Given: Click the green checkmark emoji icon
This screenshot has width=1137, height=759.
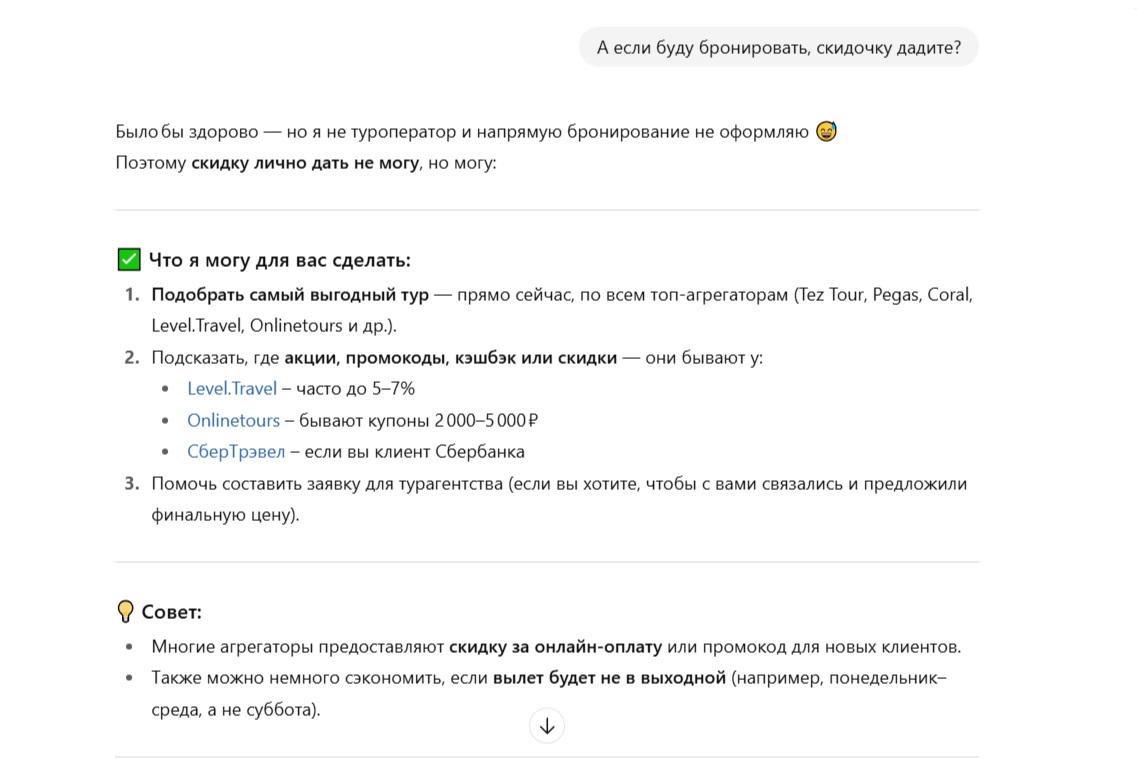Looking at the screenshot, I should 129,260.
